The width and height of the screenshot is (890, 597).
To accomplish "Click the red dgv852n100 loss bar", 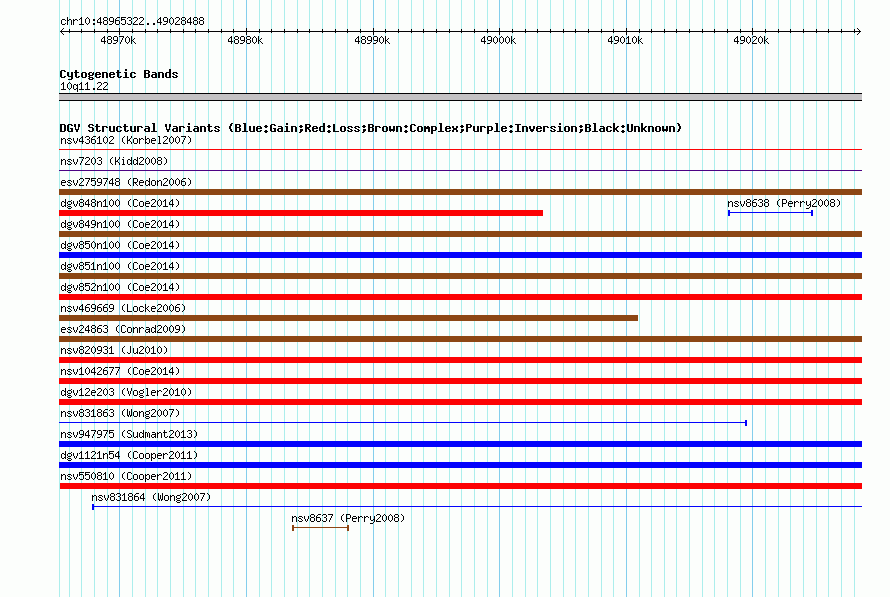I will coord(460,297).
